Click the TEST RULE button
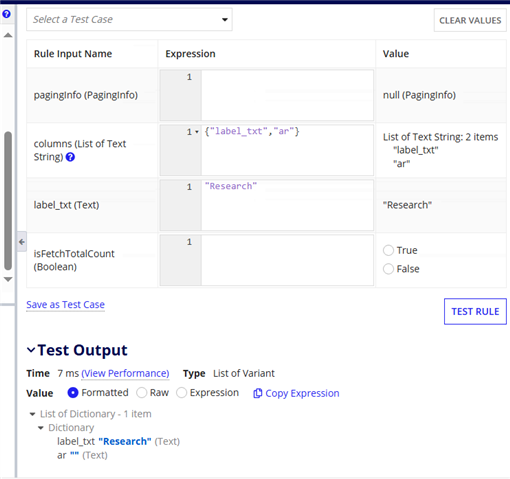This screenshot has height=479, width=510. tap(475, 311)
